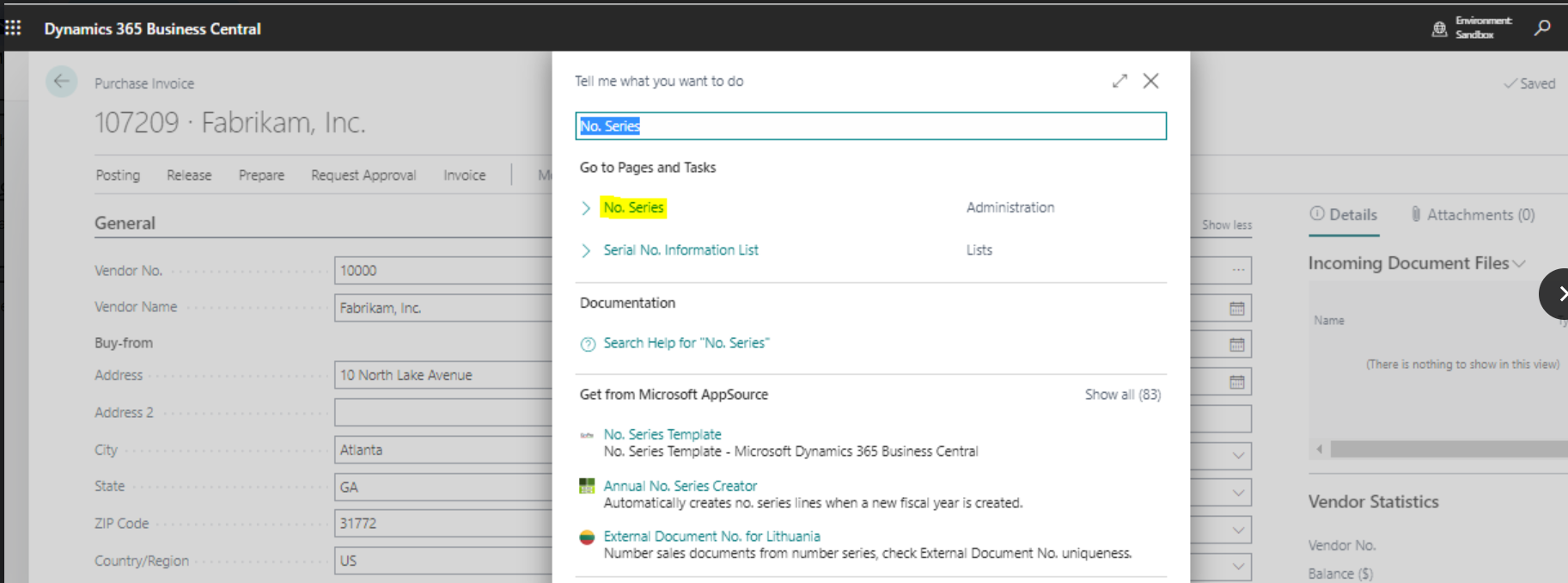Image resolution: width=1568 pixels, height=583 pixels.
Task: Click the General section heading
Action: coord(125,224)
